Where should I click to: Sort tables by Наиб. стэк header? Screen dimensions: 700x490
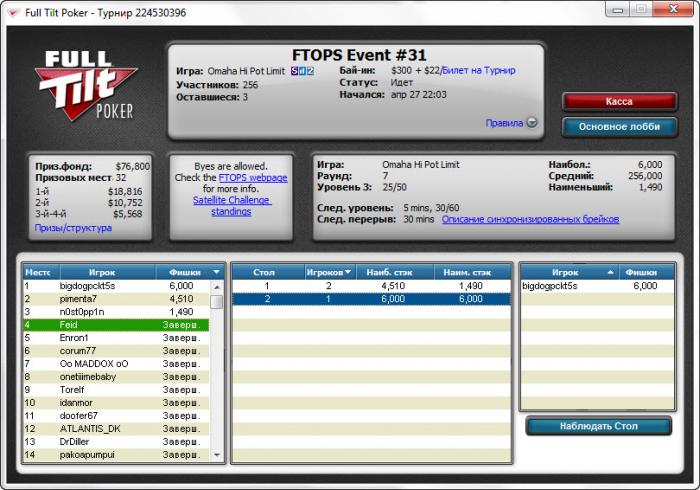click(x=395, y=272)
